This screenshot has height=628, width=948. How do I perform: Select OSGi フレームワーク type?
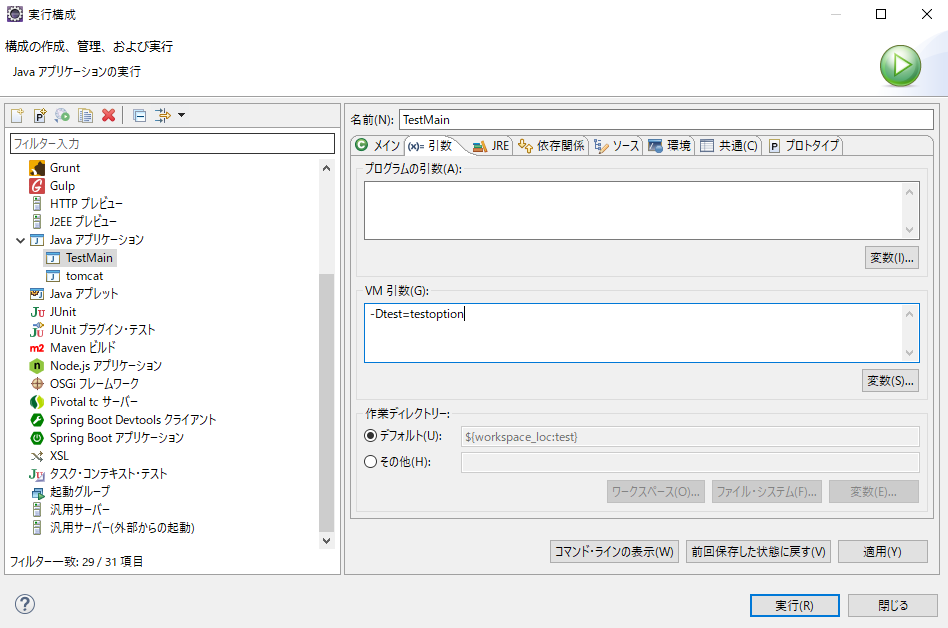[94, 384]
